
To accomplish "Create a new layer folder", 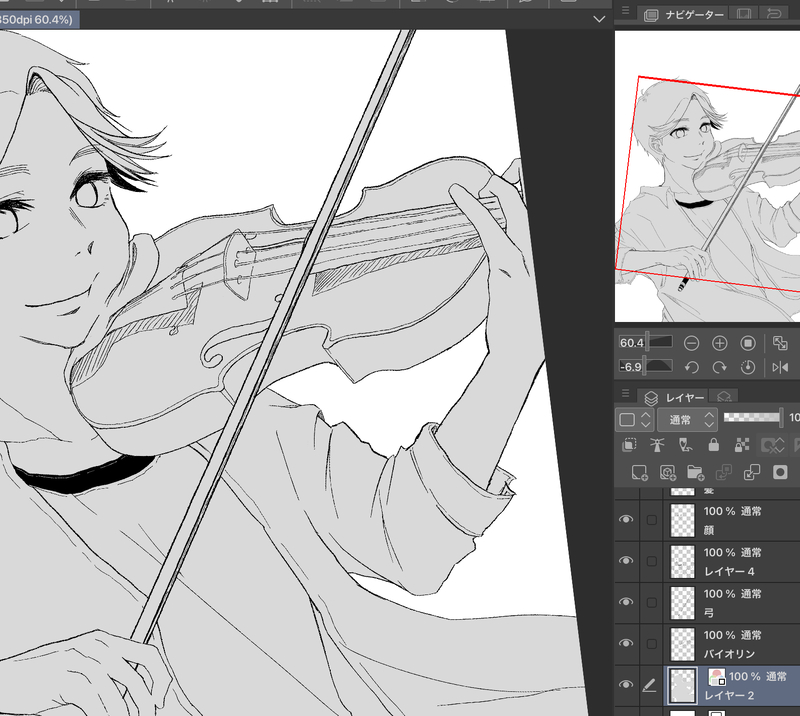I will tap(695, 473).
